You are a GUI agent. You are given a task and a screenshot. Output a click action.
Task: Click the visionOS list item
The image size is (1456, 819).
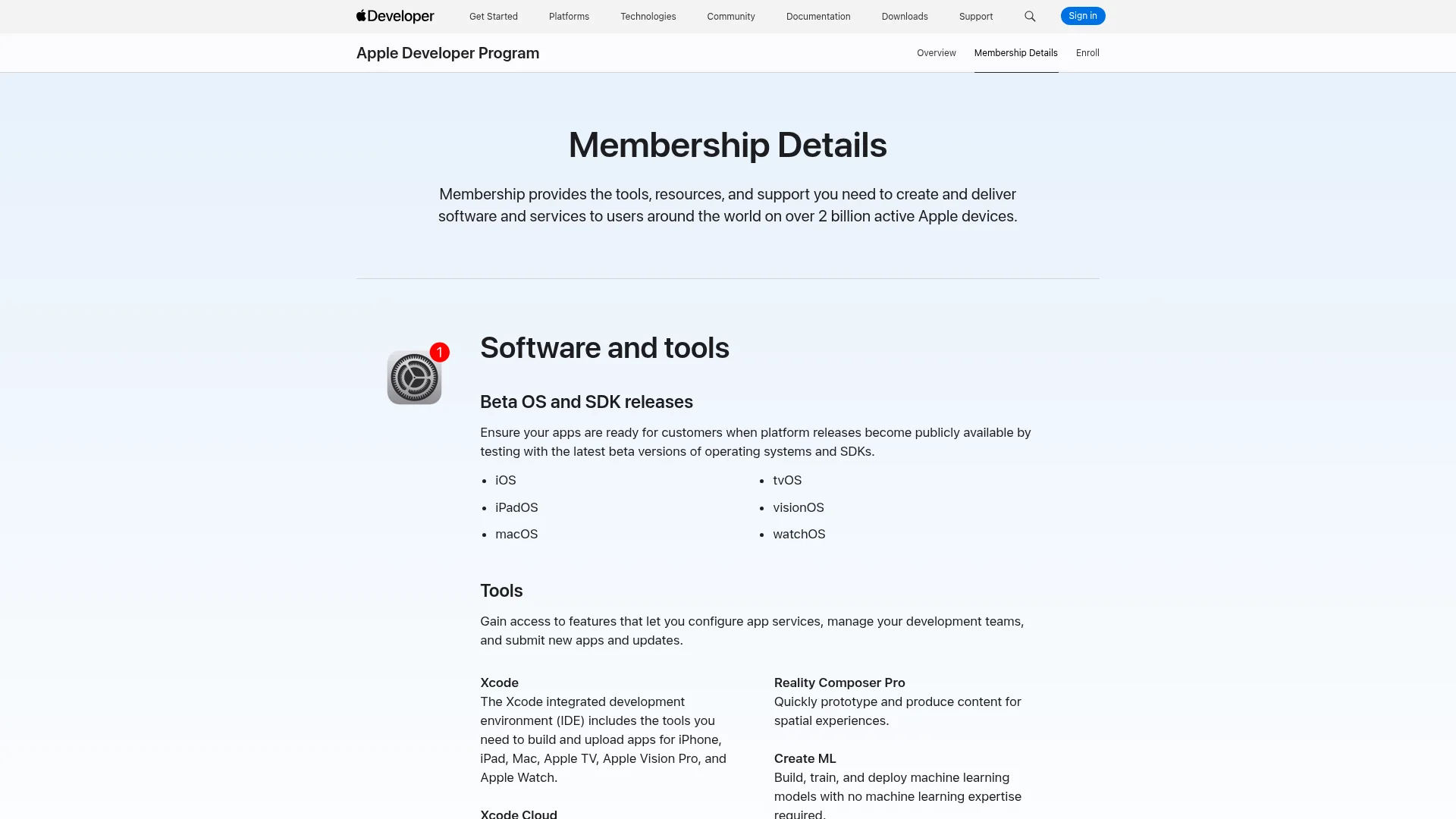pyautogui.click(x=799, y=507)
